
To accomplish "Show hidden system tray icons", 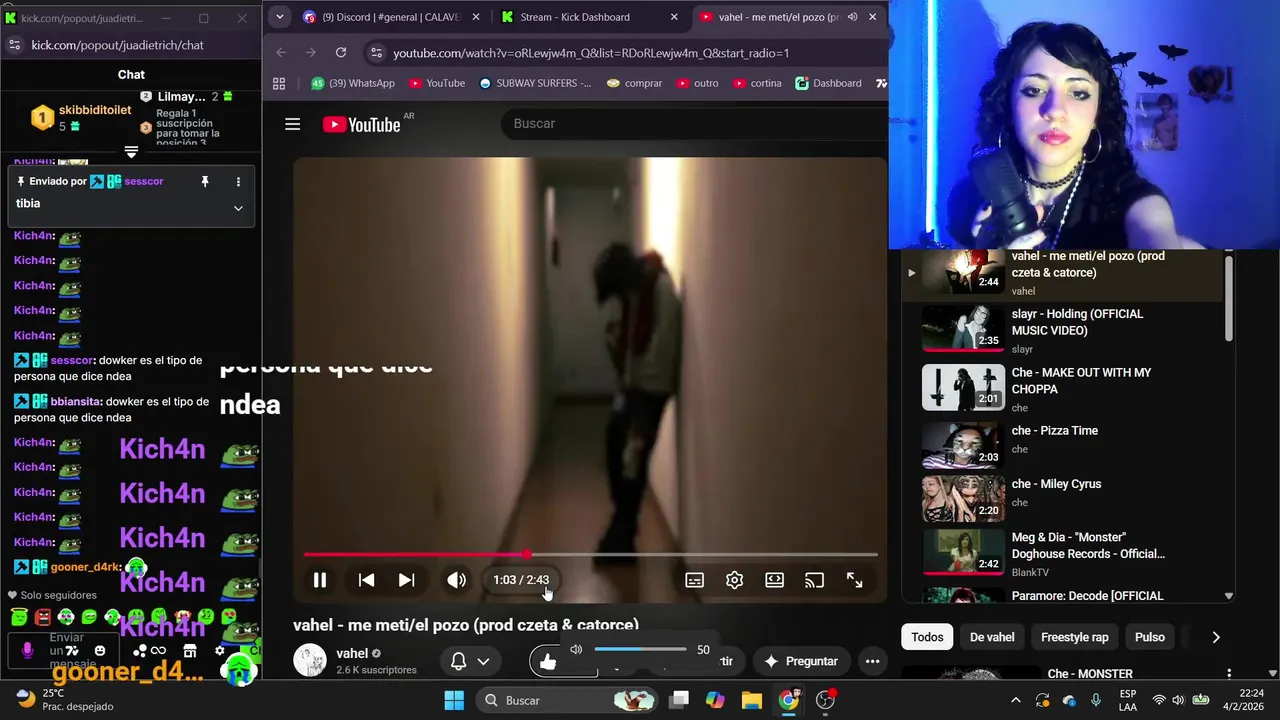I will click(1016, 700).
